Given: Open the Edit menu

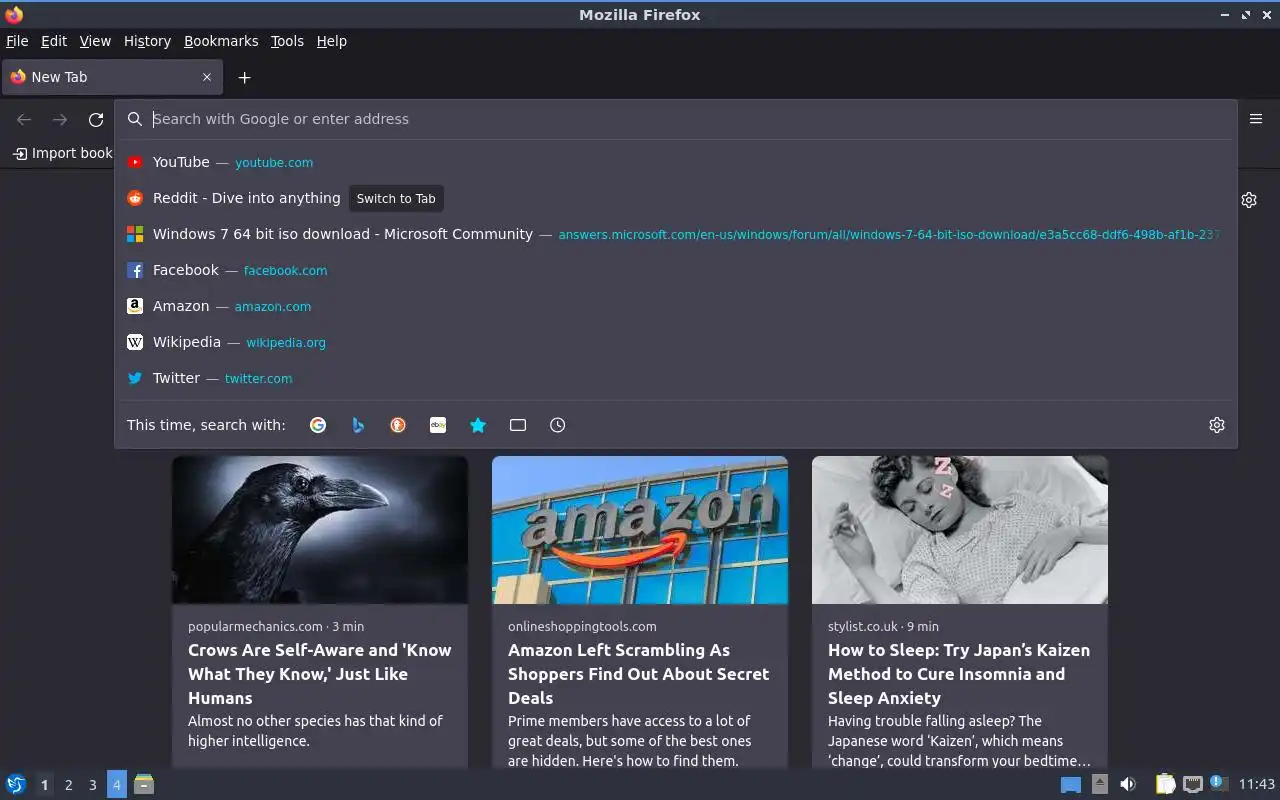Looking at the screenshot, I should point(54,41).
